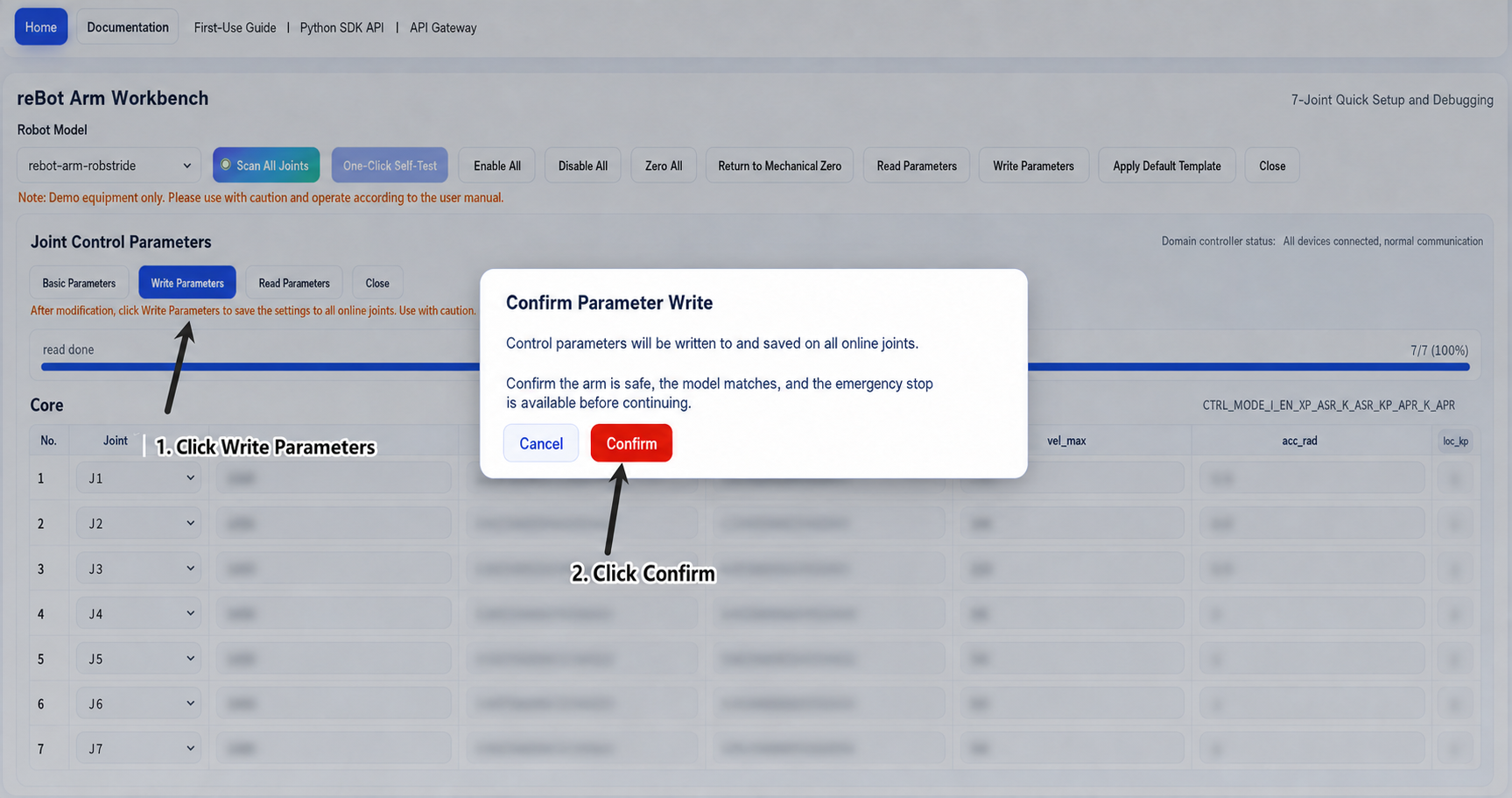
Task: Toggle the Scan All Joints indicator button
Action: tap(266, 166)
